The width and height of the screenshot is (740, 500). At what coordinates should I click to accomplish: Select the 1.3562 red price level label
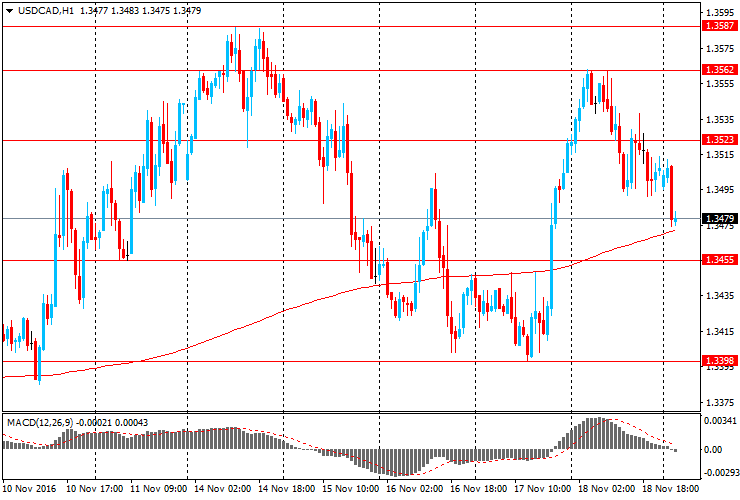coord(719,70)
